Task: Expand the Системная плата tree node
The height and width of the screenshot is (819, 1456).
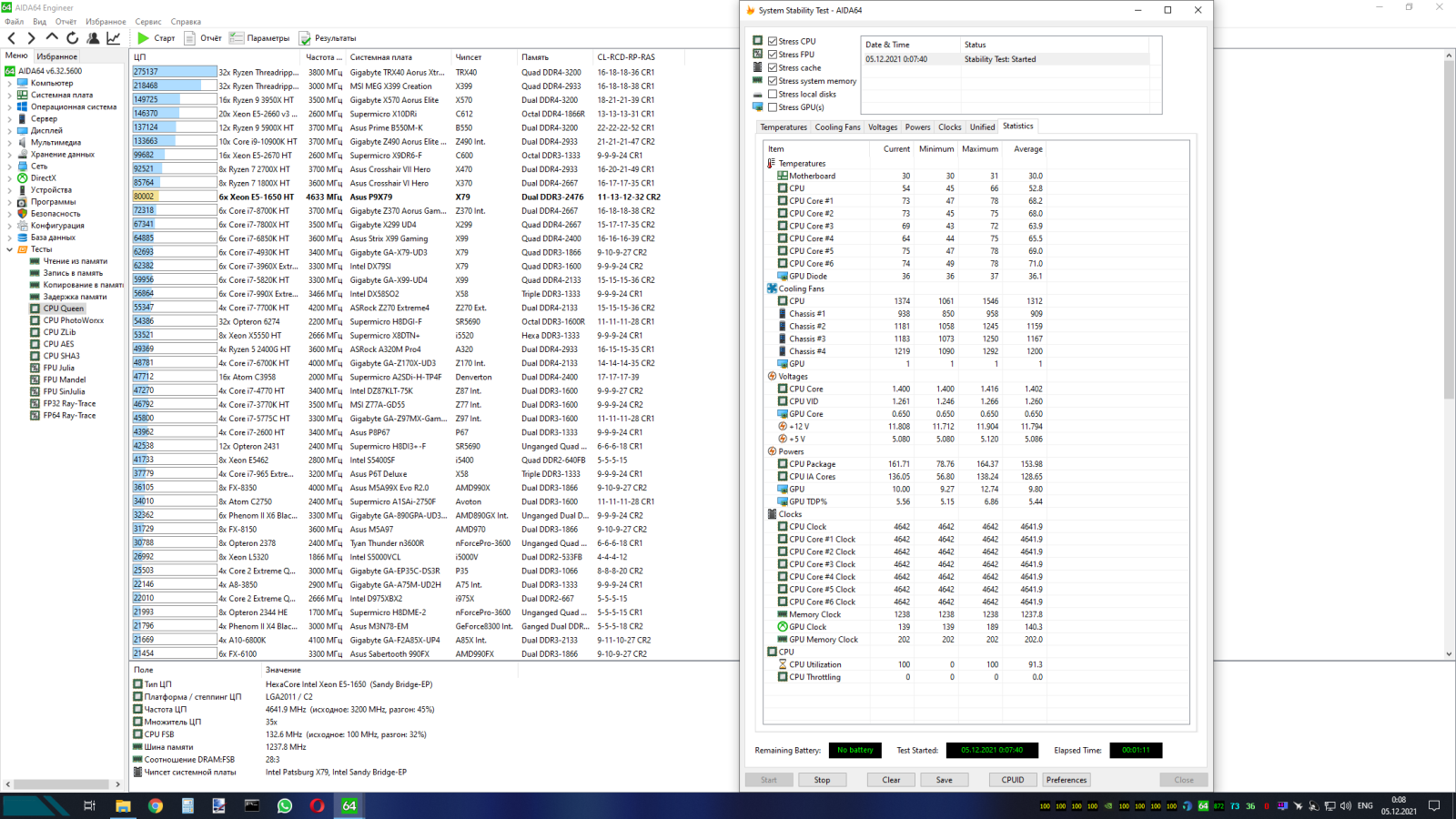Action: click(10, 95)
